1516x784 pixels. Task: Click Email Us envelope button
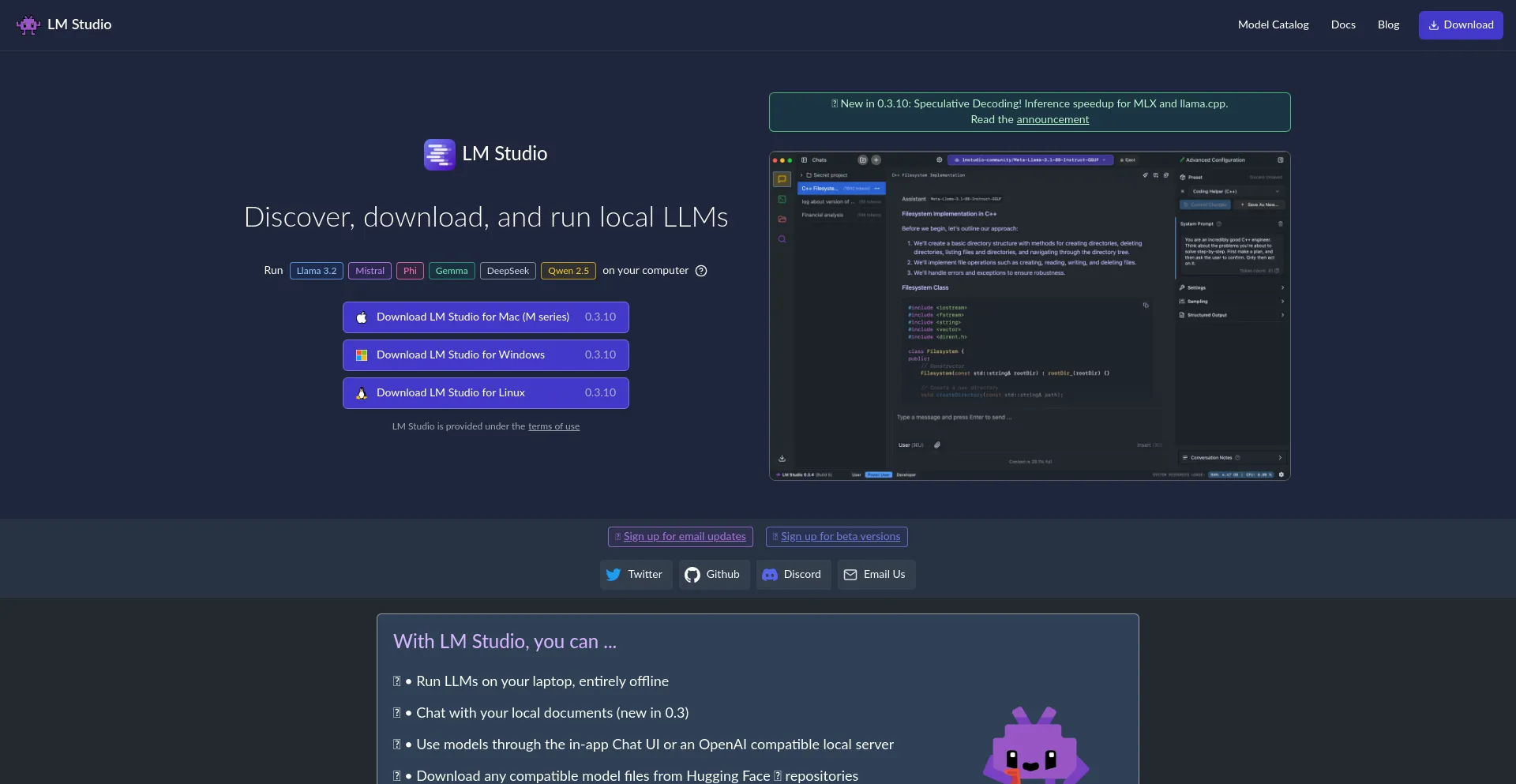tap(876, 575)
